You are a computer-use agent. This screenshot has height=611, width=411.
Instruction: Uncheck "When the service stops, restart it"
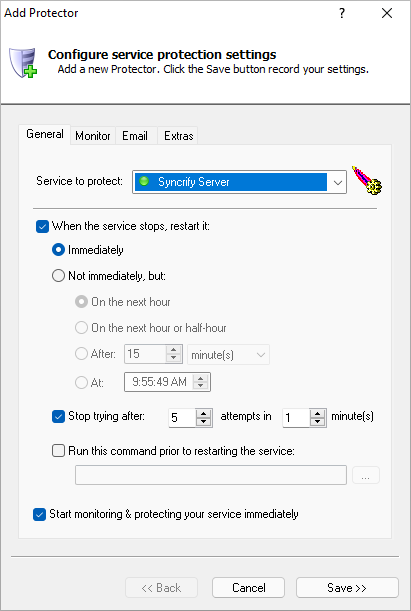[x=42, y=226]
